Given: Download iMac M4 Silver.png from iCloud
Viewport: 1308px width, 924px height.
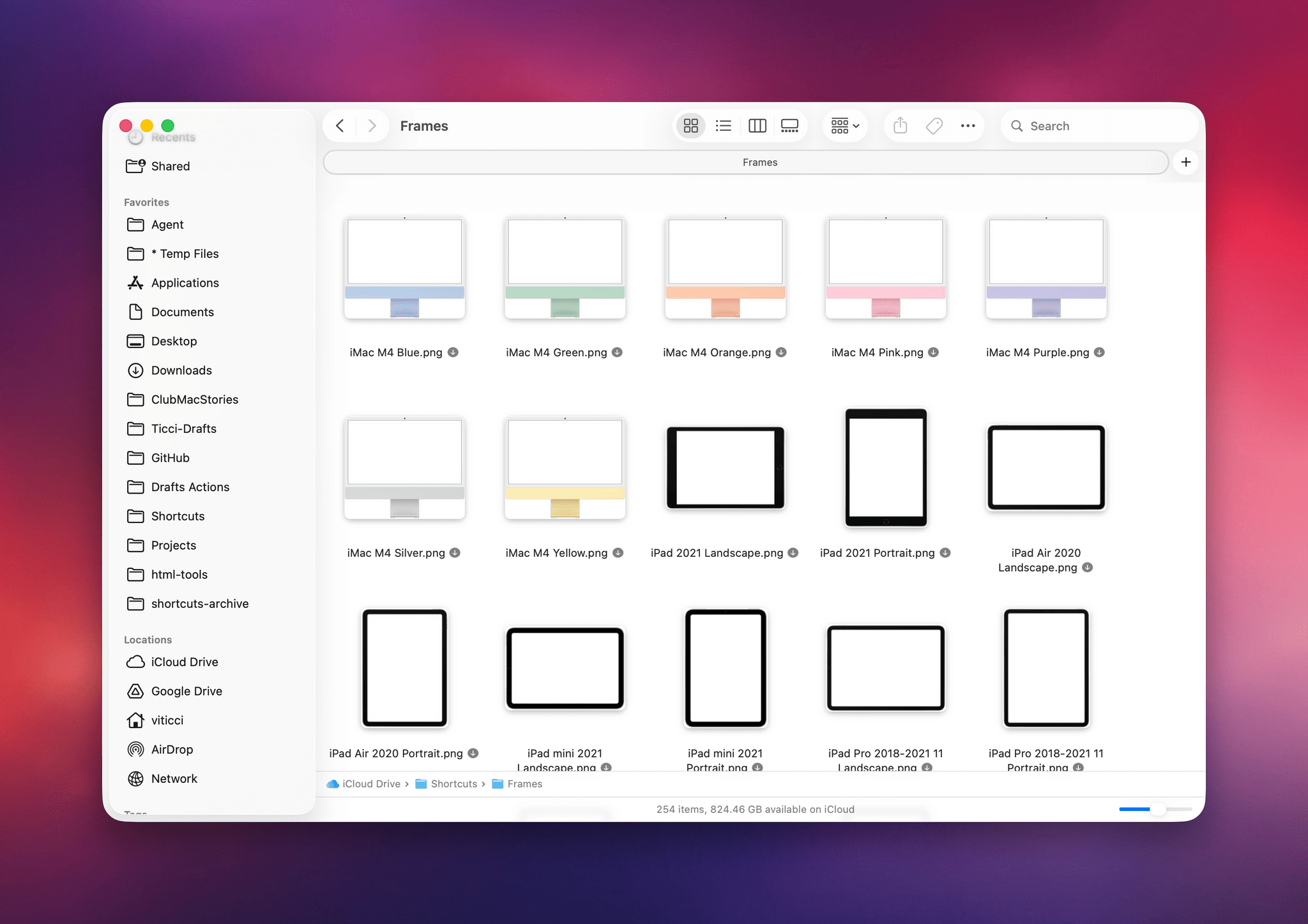Looking at the screenshot, I should 453,553.
